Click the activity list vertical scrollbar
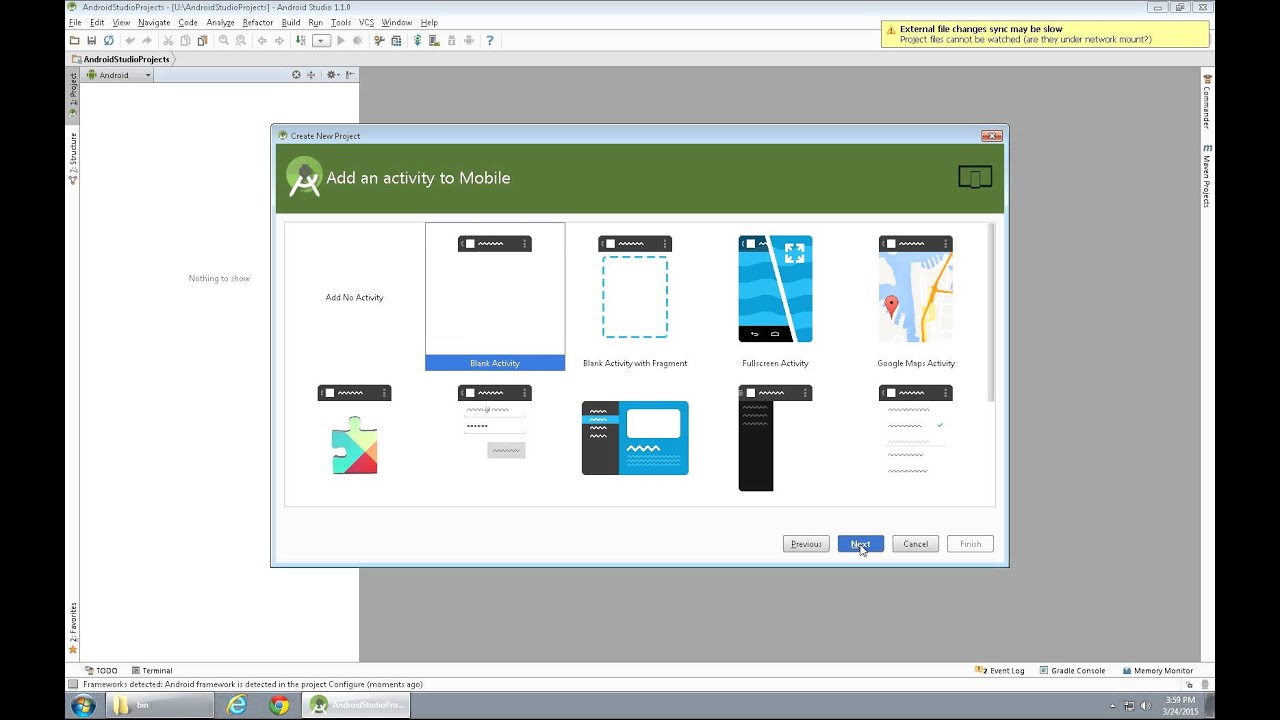 point(991,312)
